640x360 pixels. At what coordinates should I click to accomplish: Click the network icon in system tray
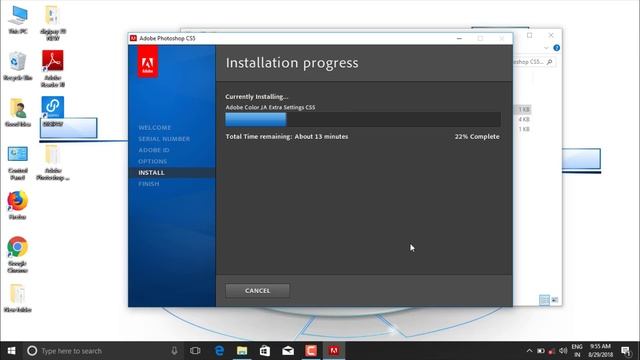[x=552, y=351]
